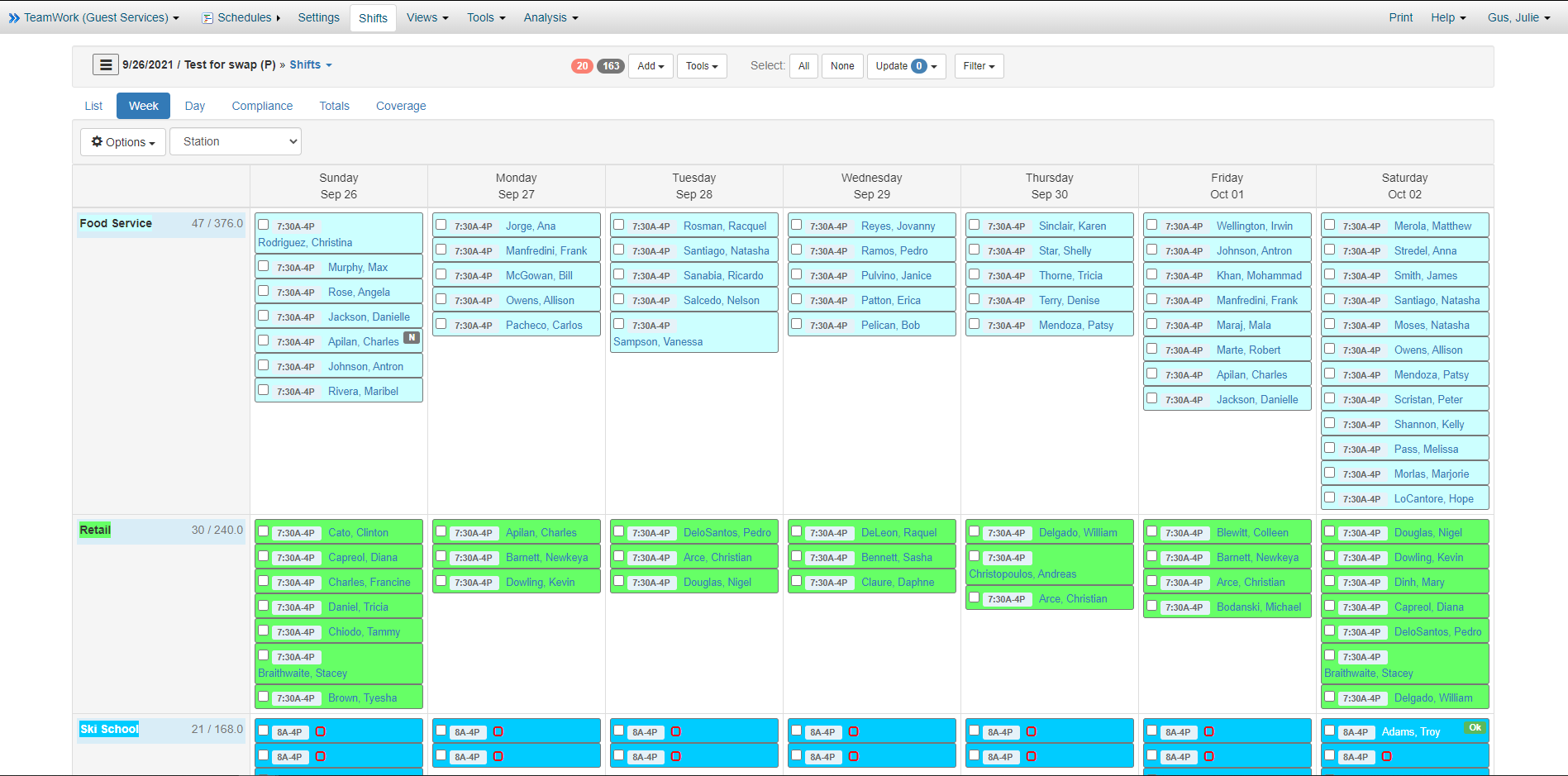The height and width of the screenshot is (776, 1568).
Task: Open the Analysis menu
Action: pos(550,17)
